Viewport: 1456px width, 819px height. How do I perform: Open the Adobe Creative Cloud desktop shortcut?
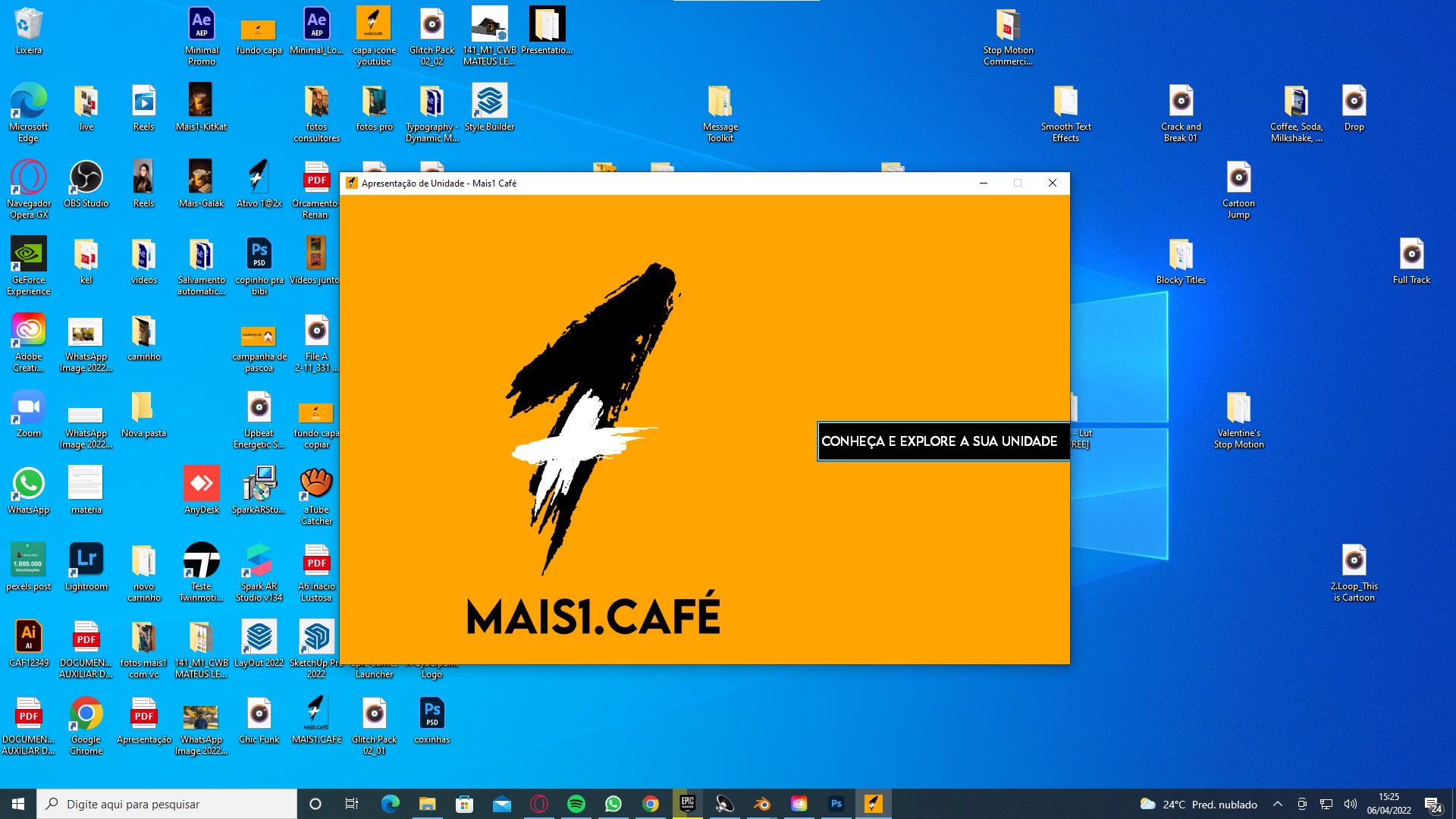(x=29, y=343)
